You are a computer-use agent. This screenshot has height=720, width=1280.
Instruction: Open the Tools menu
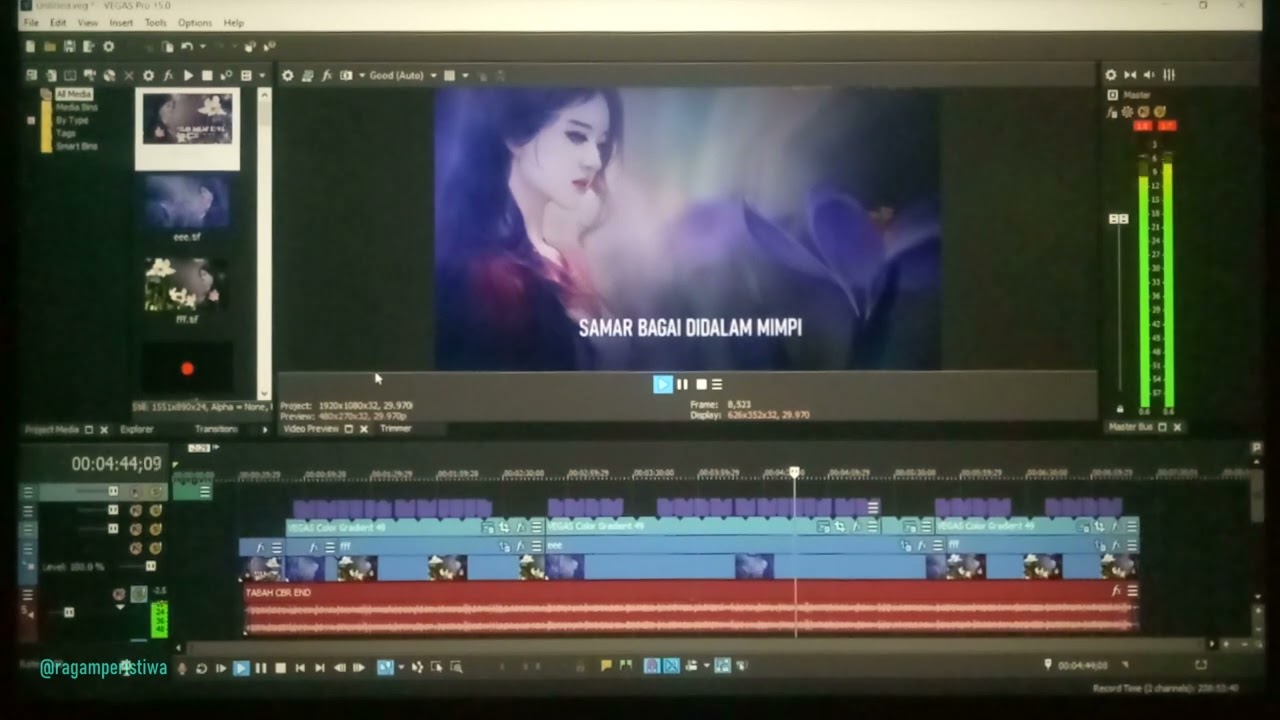point(155,22)
